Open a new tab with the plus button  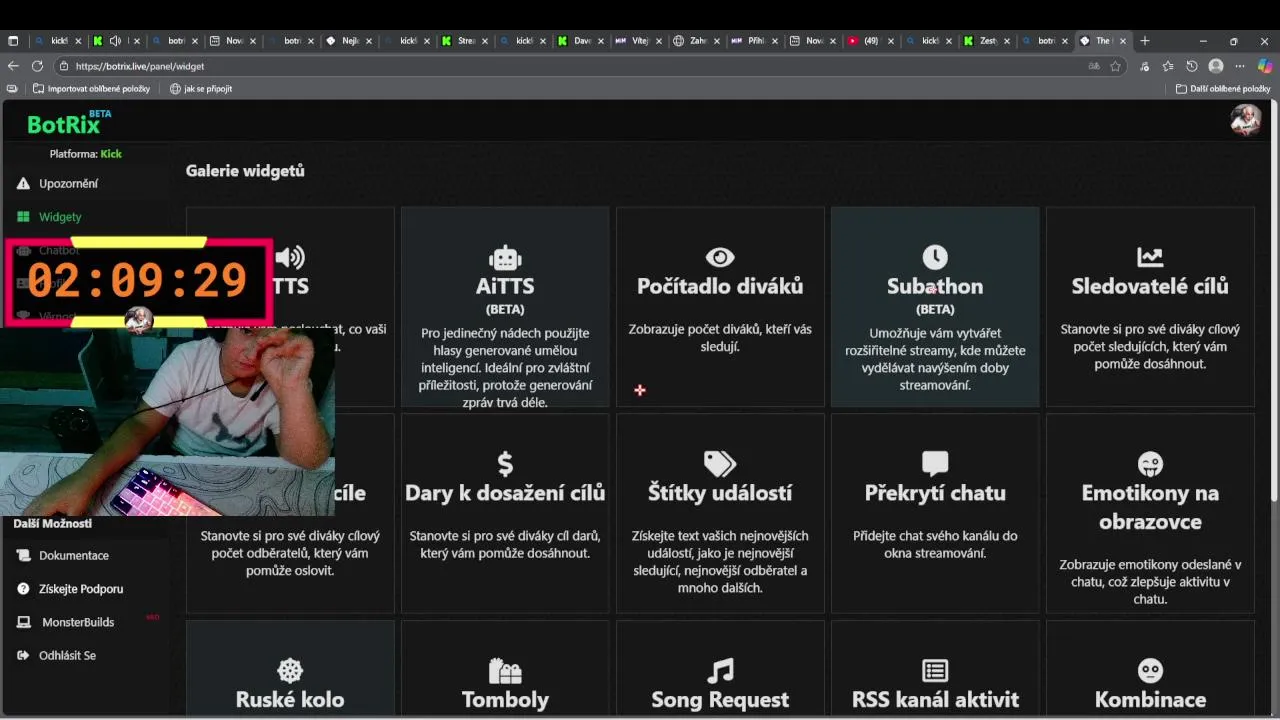tap(1145, 41)
